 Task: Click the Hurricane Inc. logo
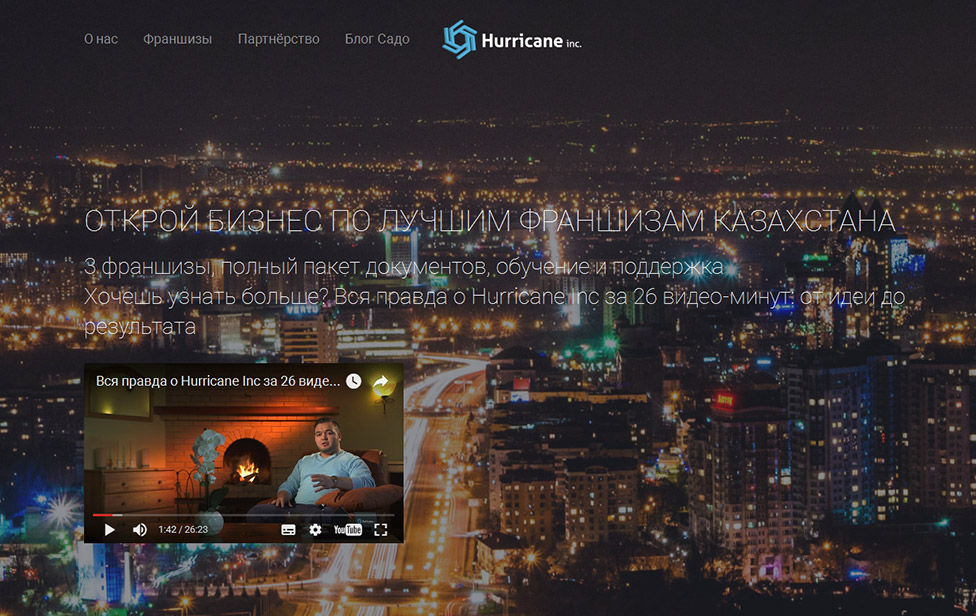460,40
